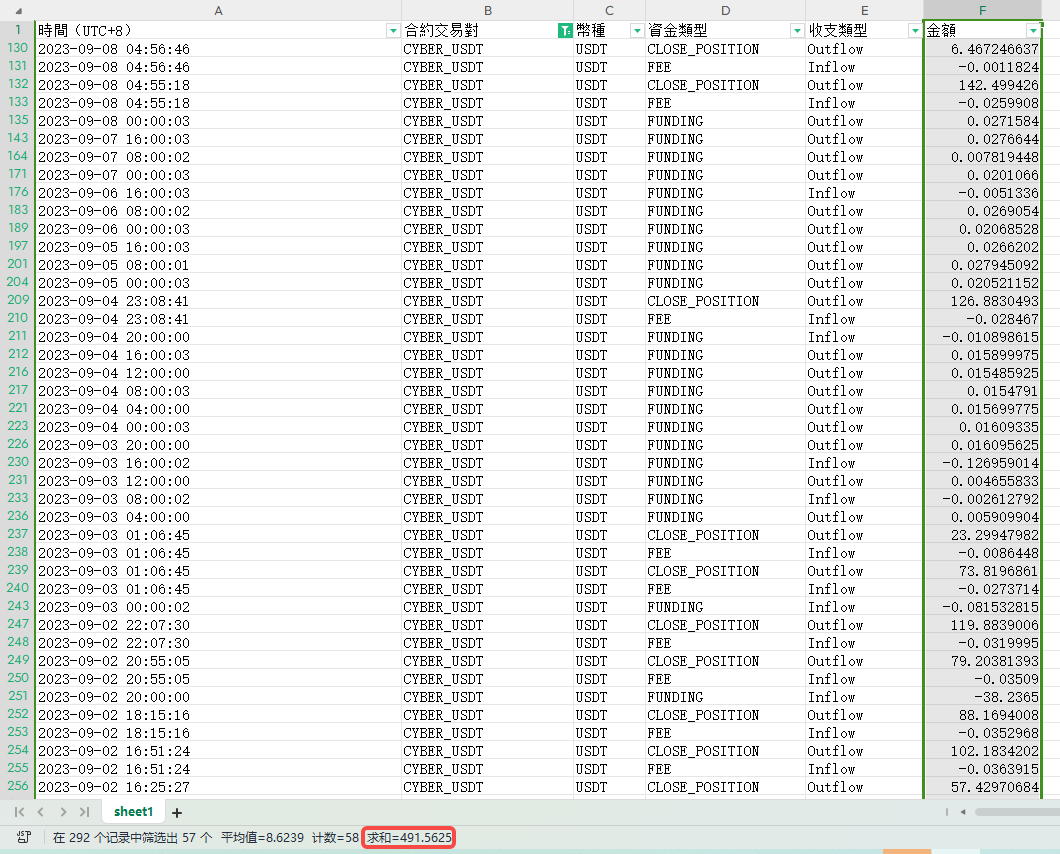Image resolution: width=1060 pixels, height=854 pixels.
Task: Select row 130 header
Action: (x=17, y=49)
